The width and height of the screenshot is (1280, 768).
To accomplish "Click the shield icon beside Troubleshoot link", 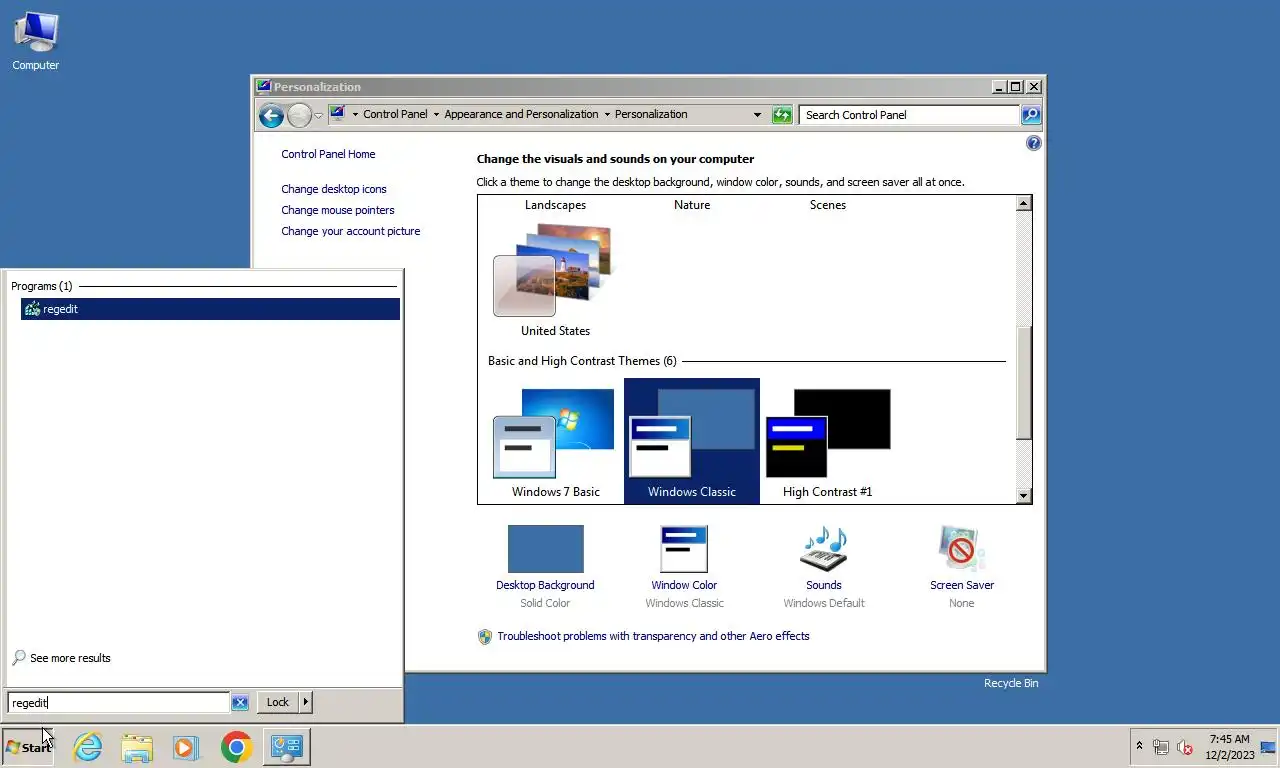I will point(485,637).
